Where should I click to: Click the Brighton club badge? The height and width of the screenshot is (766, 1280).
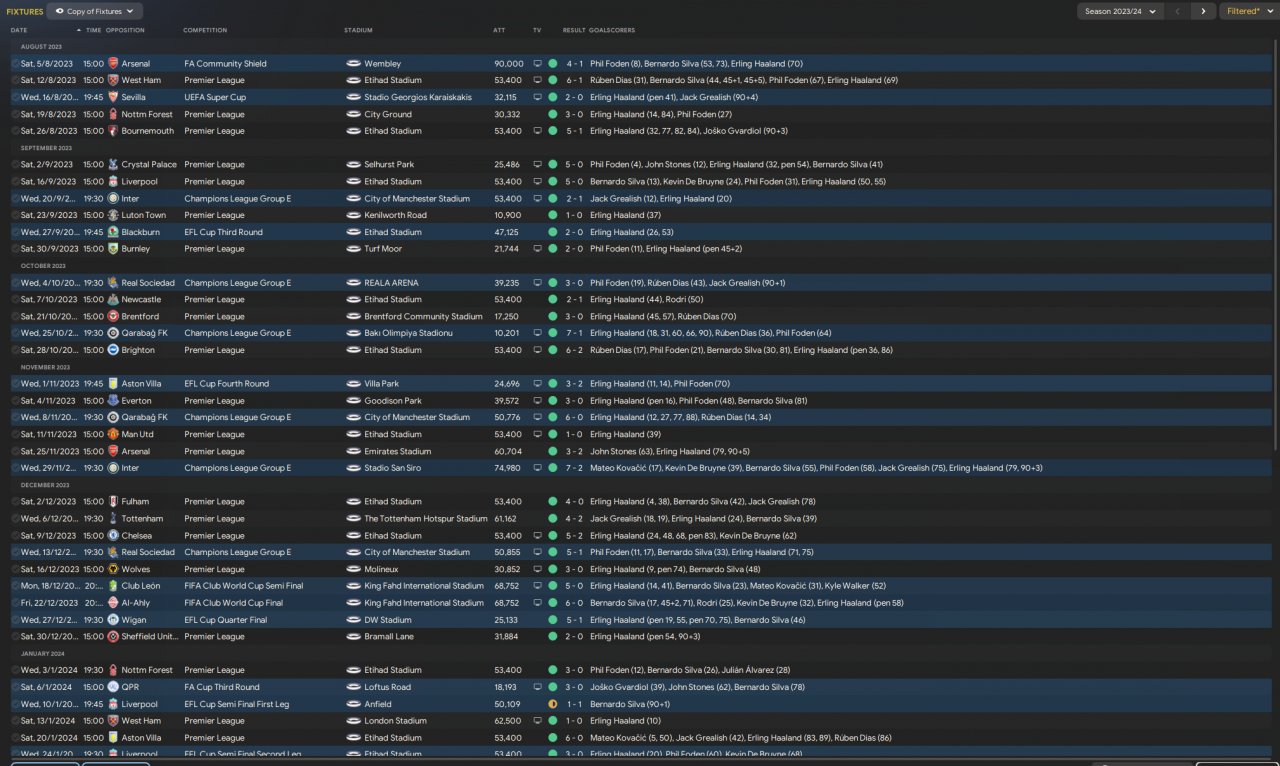point(113,350)
